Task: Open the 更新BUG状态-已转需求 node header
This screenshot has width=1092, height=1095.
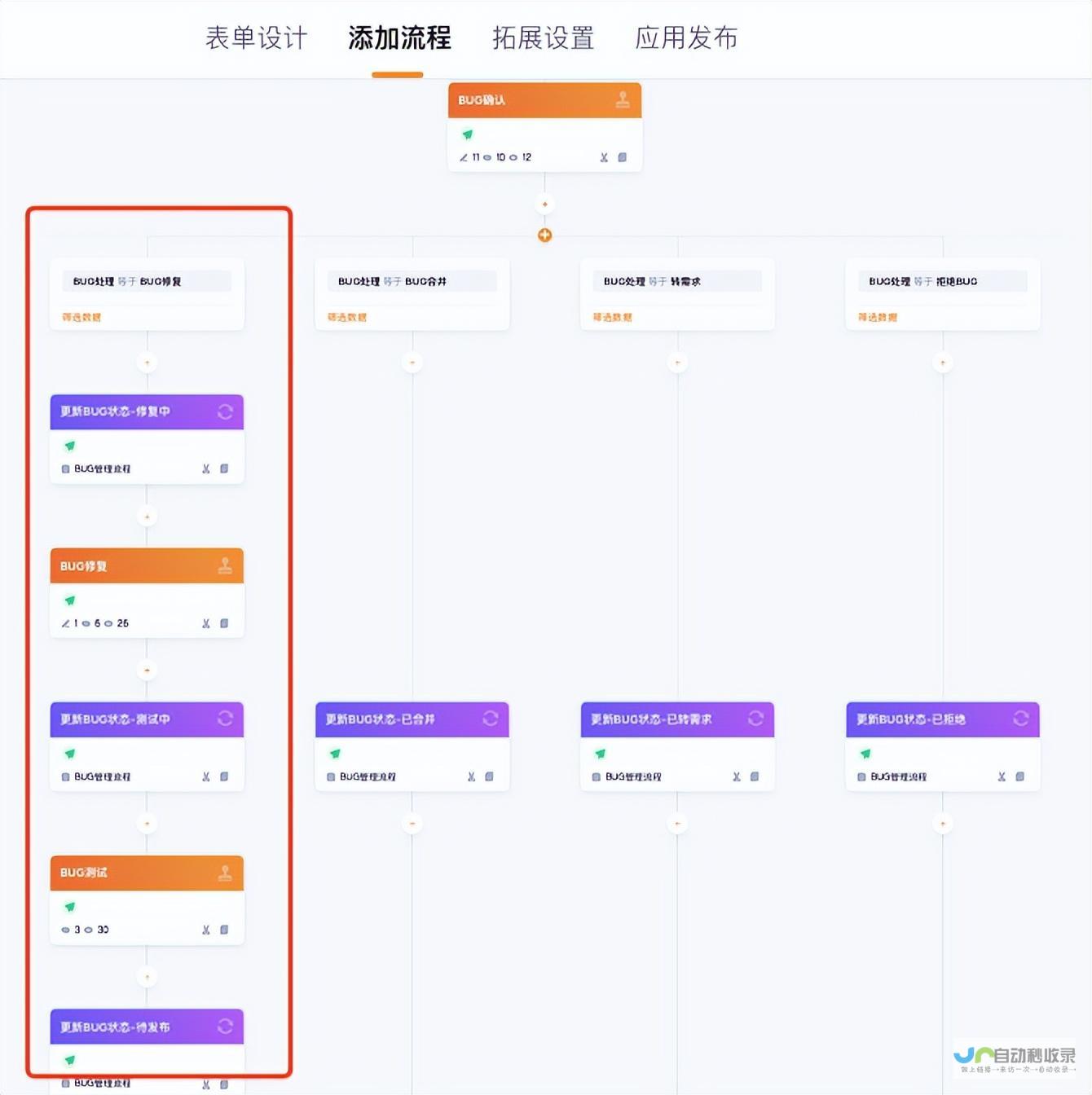Action: 677,719
